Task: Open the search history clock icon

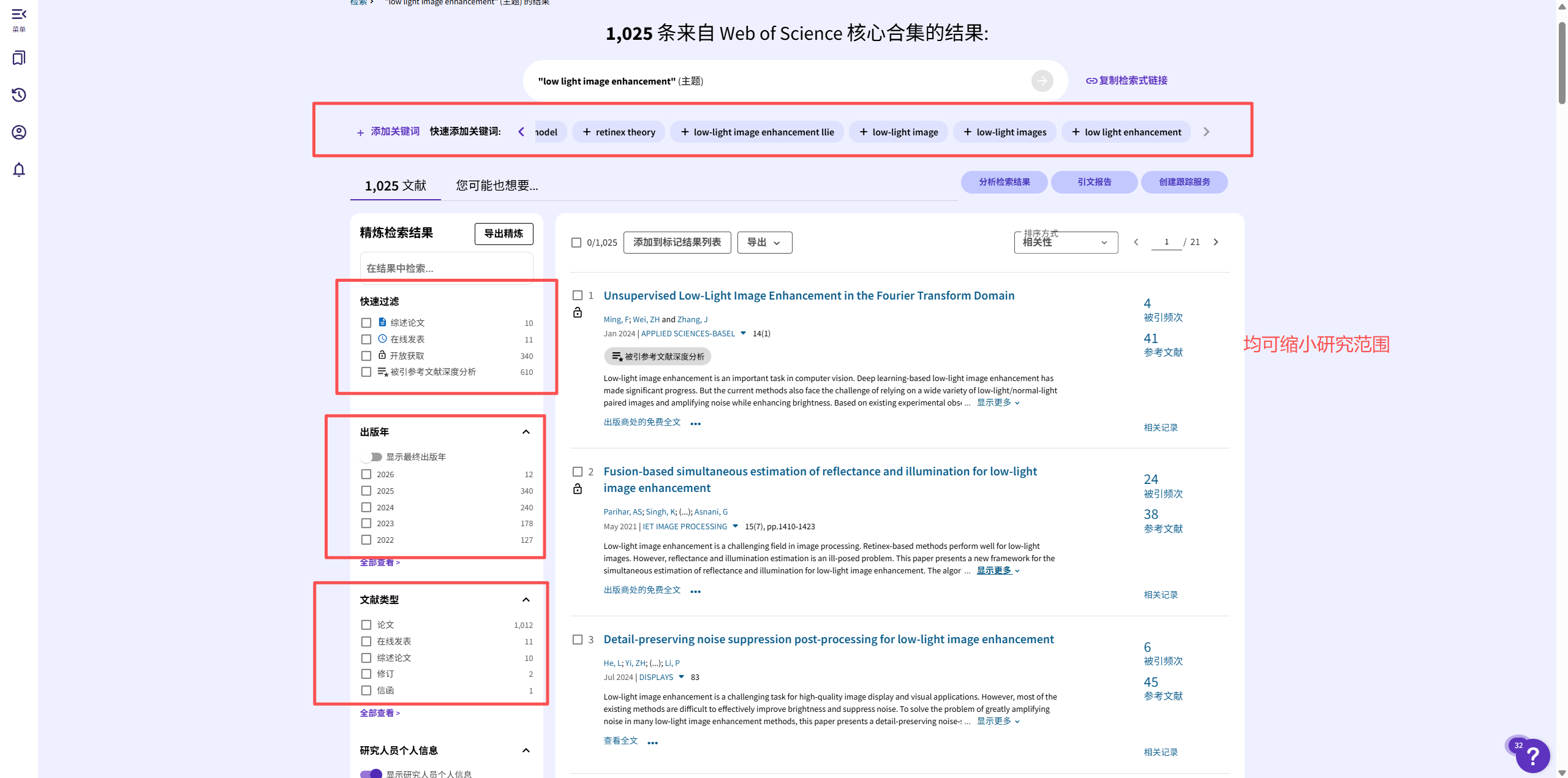Action: [19, 95]
